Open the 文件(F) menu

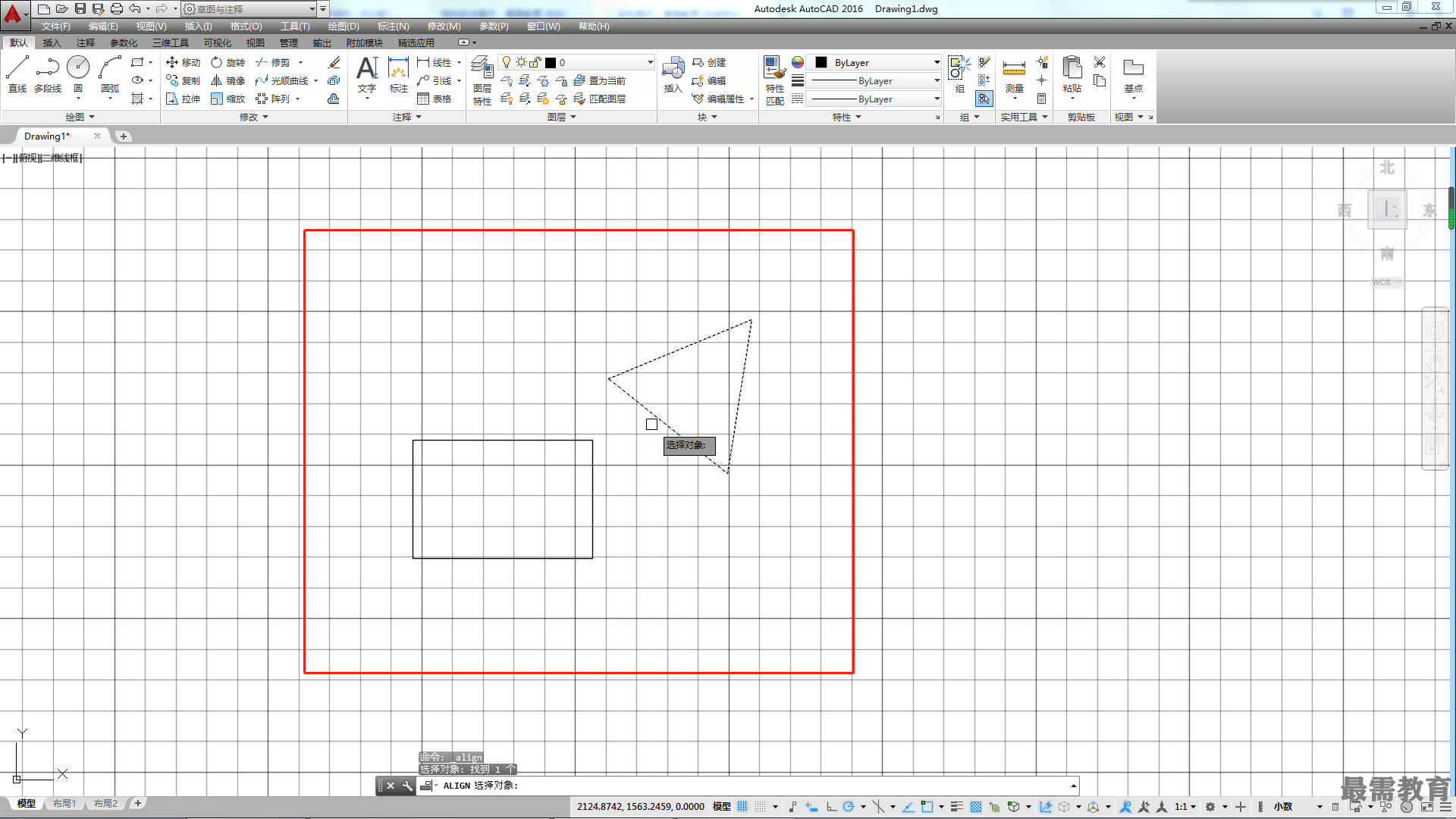[56, 27]
